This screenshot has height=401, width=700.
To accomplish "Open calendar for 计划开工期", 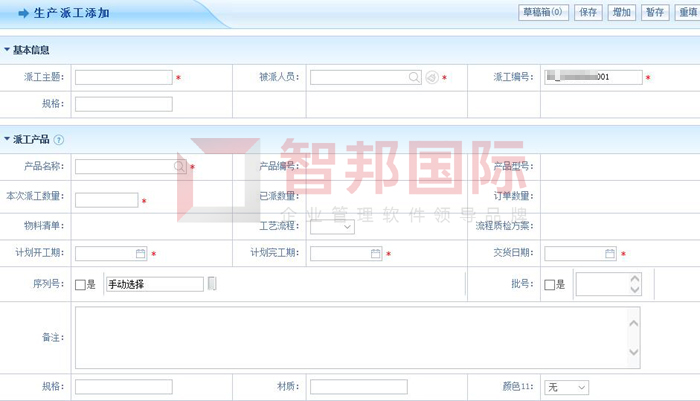I will pyautogui.click(x=140, y=253).
